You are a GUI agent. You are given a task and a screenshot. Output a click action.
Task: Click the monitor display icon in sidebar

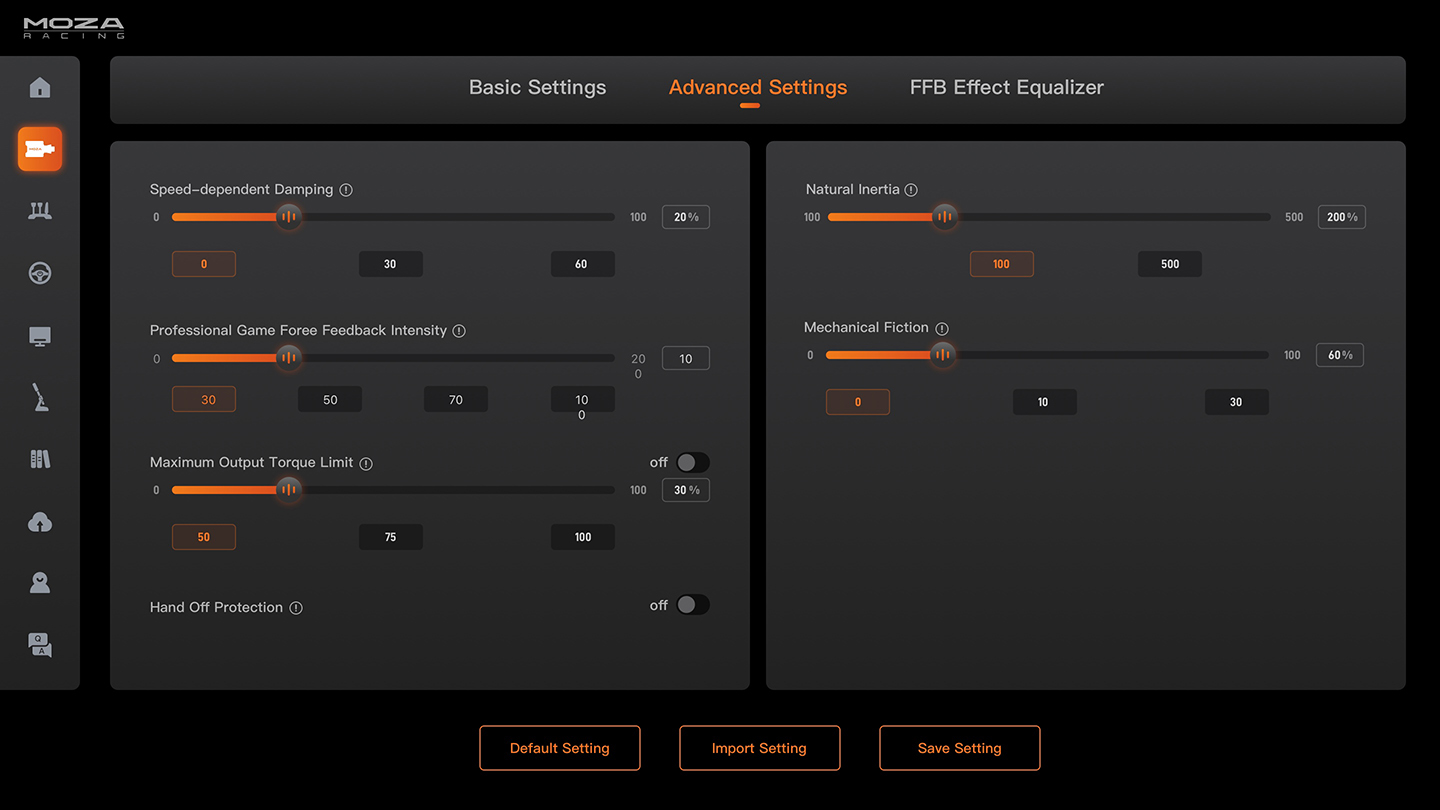pyautogui.click(x=40, y=336)
